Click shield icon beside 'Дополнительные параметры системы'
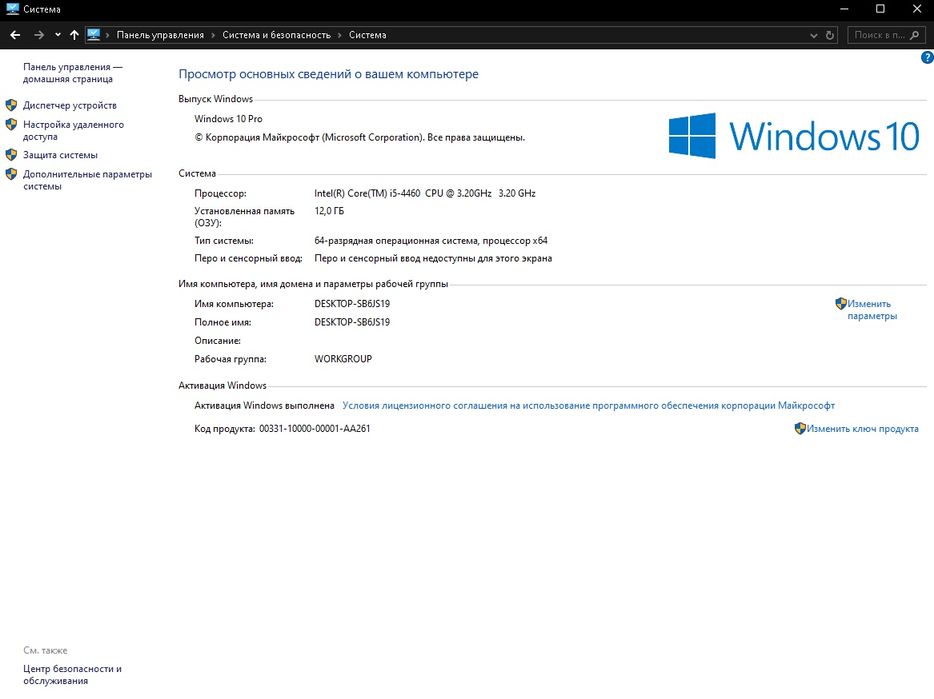 [x=11, y=174]
